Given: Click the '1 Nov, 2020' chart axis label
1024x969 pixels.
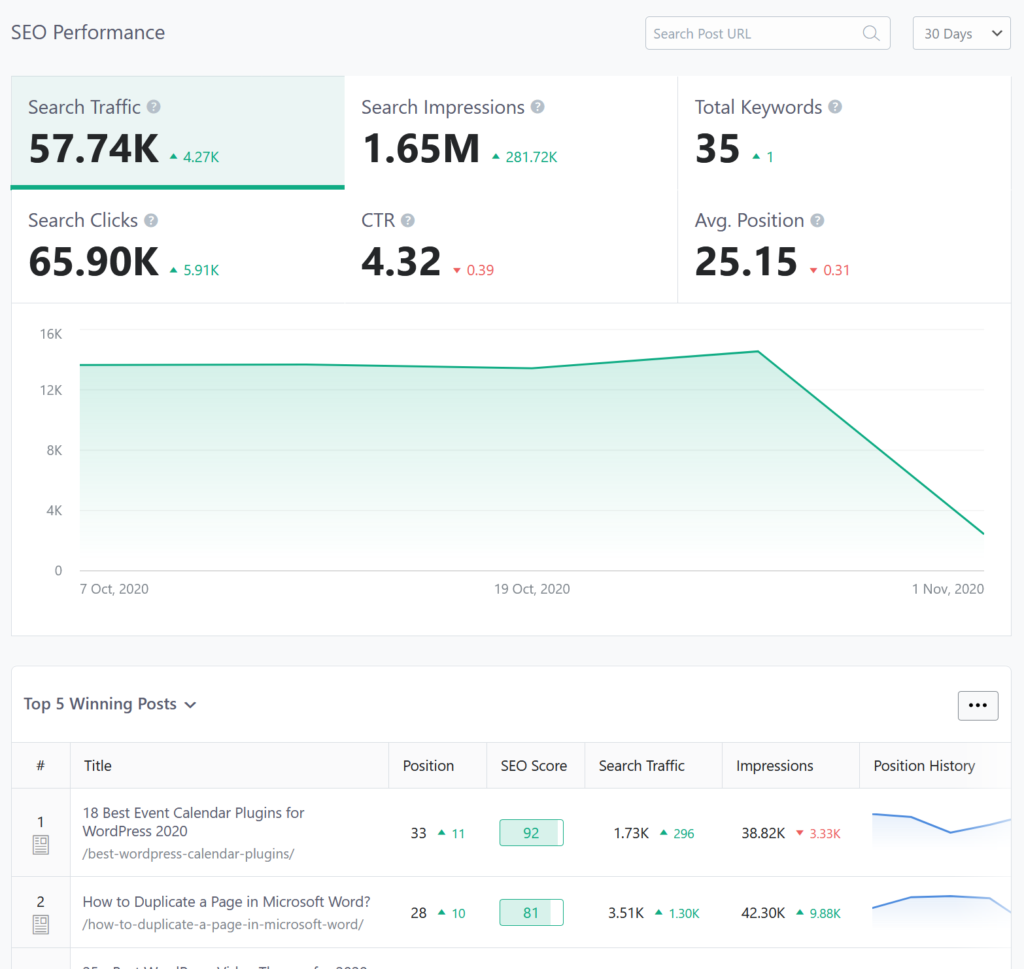Looking at the screenshot, I should click(948, 589).
